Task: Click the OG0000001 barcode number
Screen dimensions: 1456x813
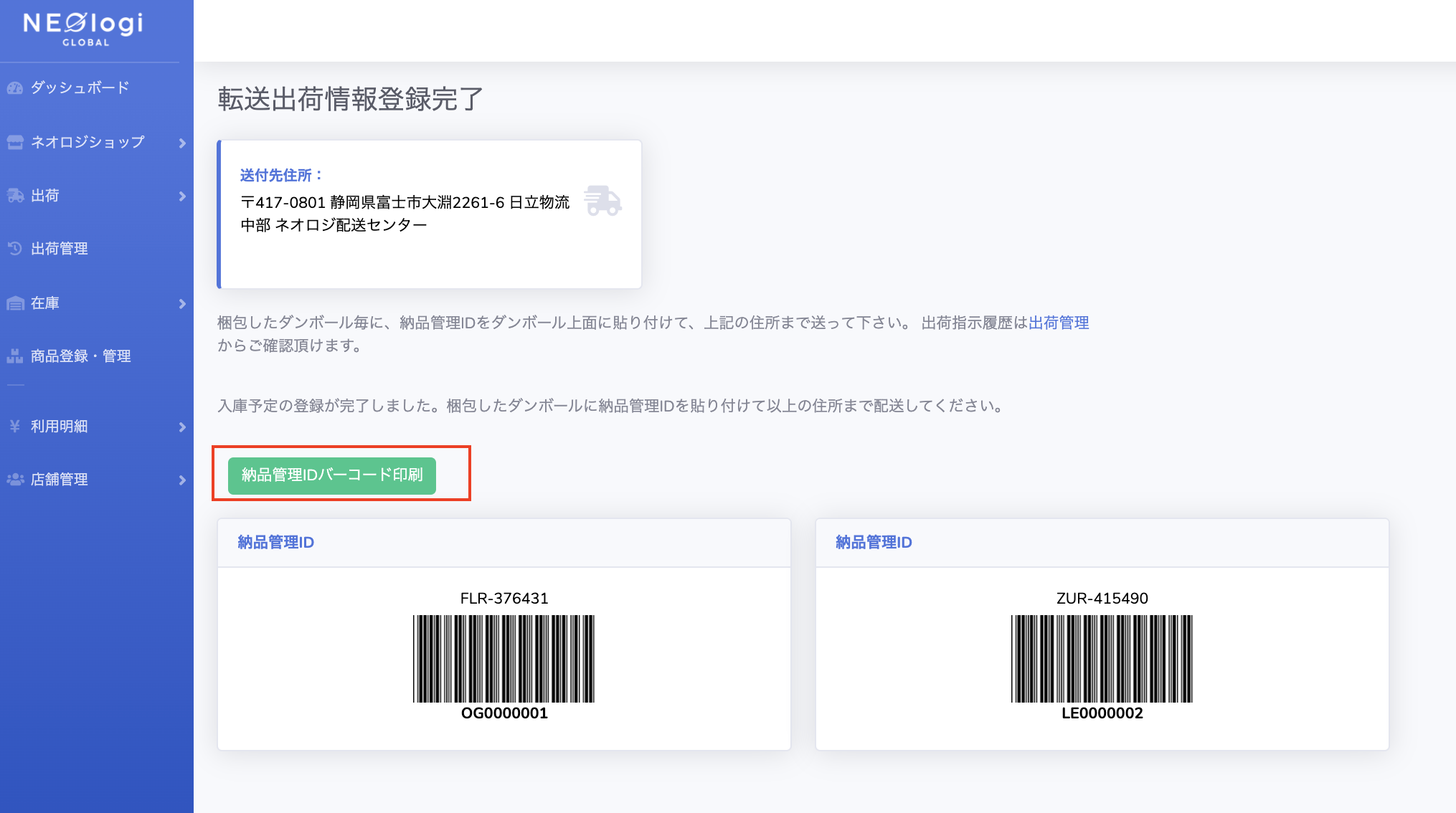Action: pyautogui.click(x=504, y=713)
